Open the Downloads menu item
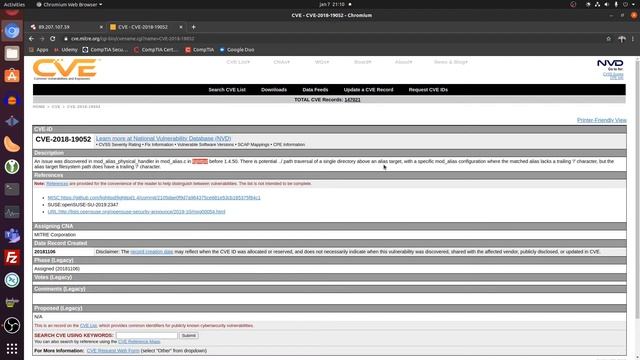 [x=274, y=90]
